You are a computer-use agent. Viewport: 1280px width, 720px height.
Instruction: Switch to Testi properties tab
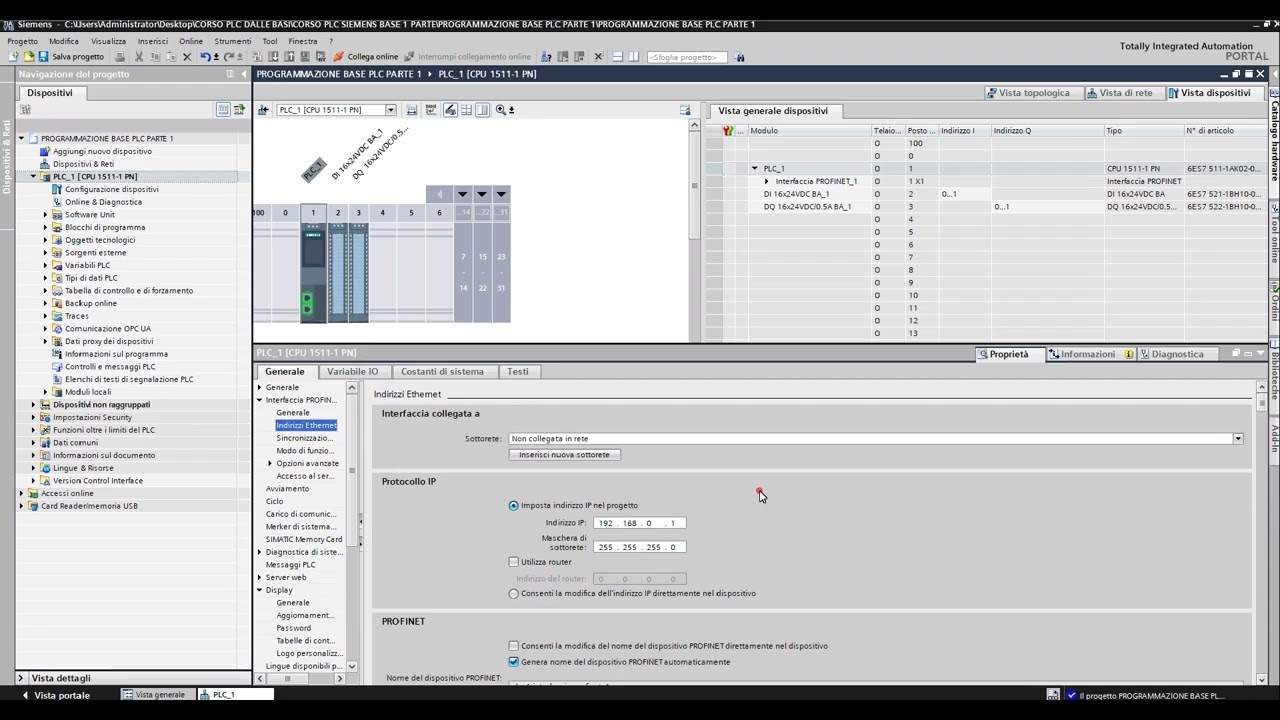click(x=517, y=372)
